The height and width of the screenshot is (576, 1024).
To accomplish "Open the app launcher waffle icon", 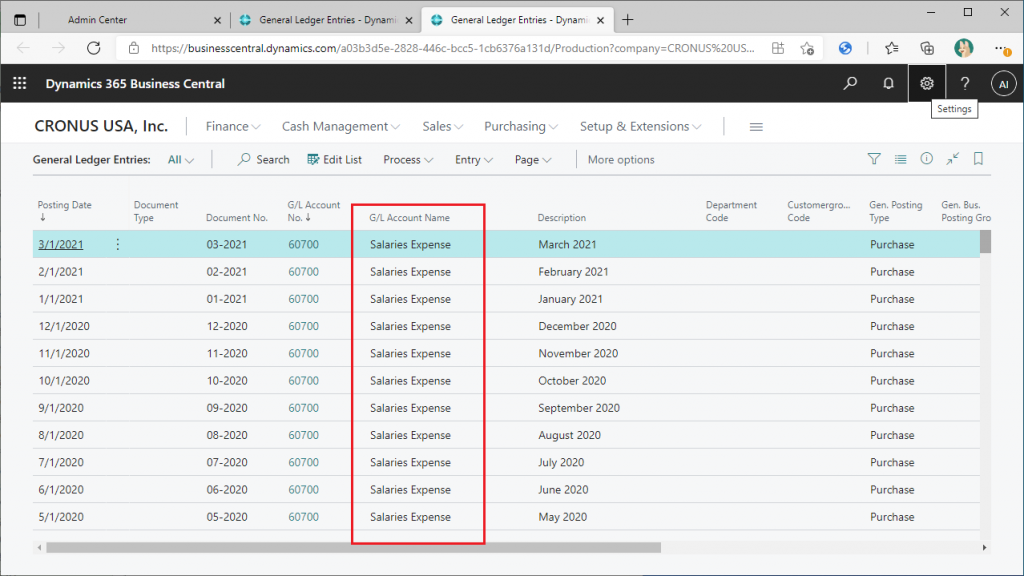I will click(20, 84).
